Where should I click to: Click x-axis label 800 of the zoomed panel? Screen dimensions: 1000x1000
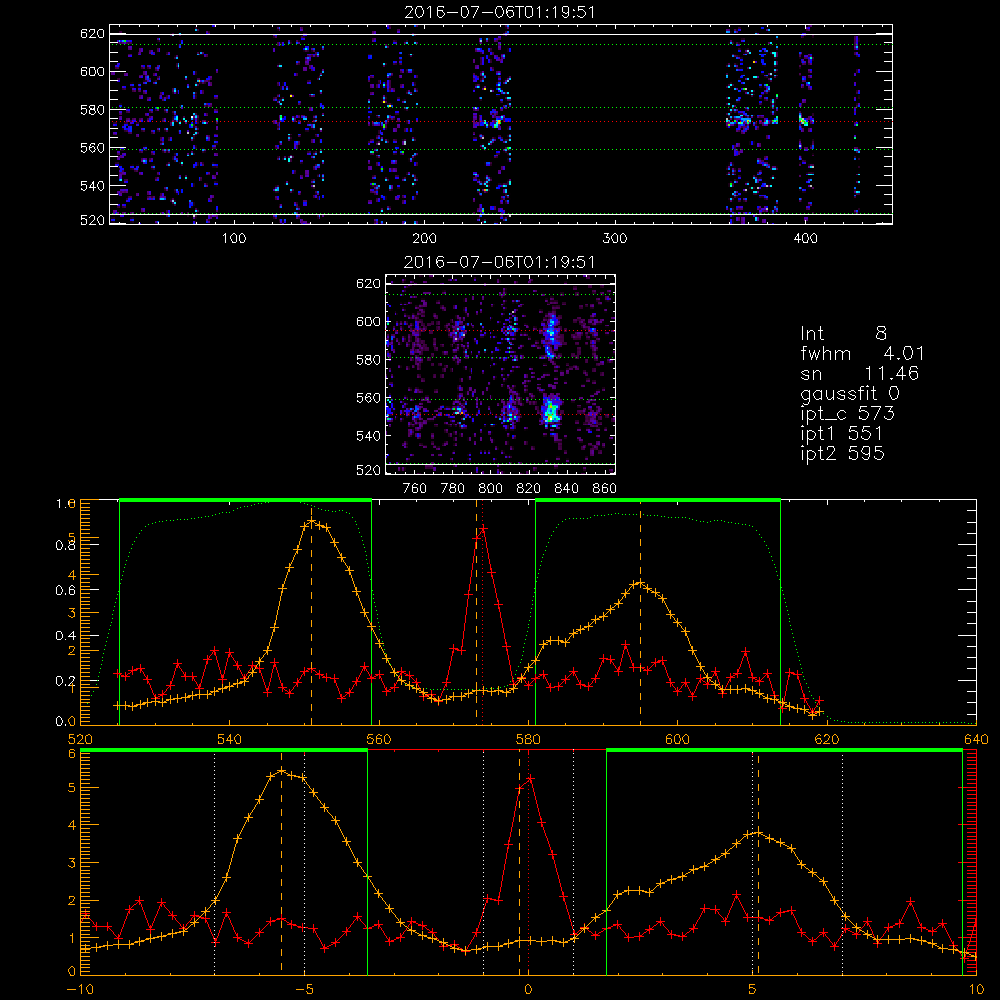(x=490, y=489)
